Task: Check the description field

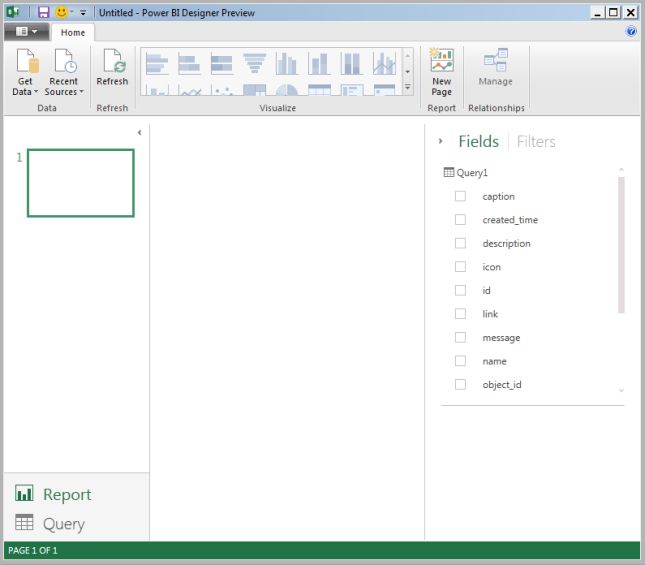Action: tap(460, 243)
